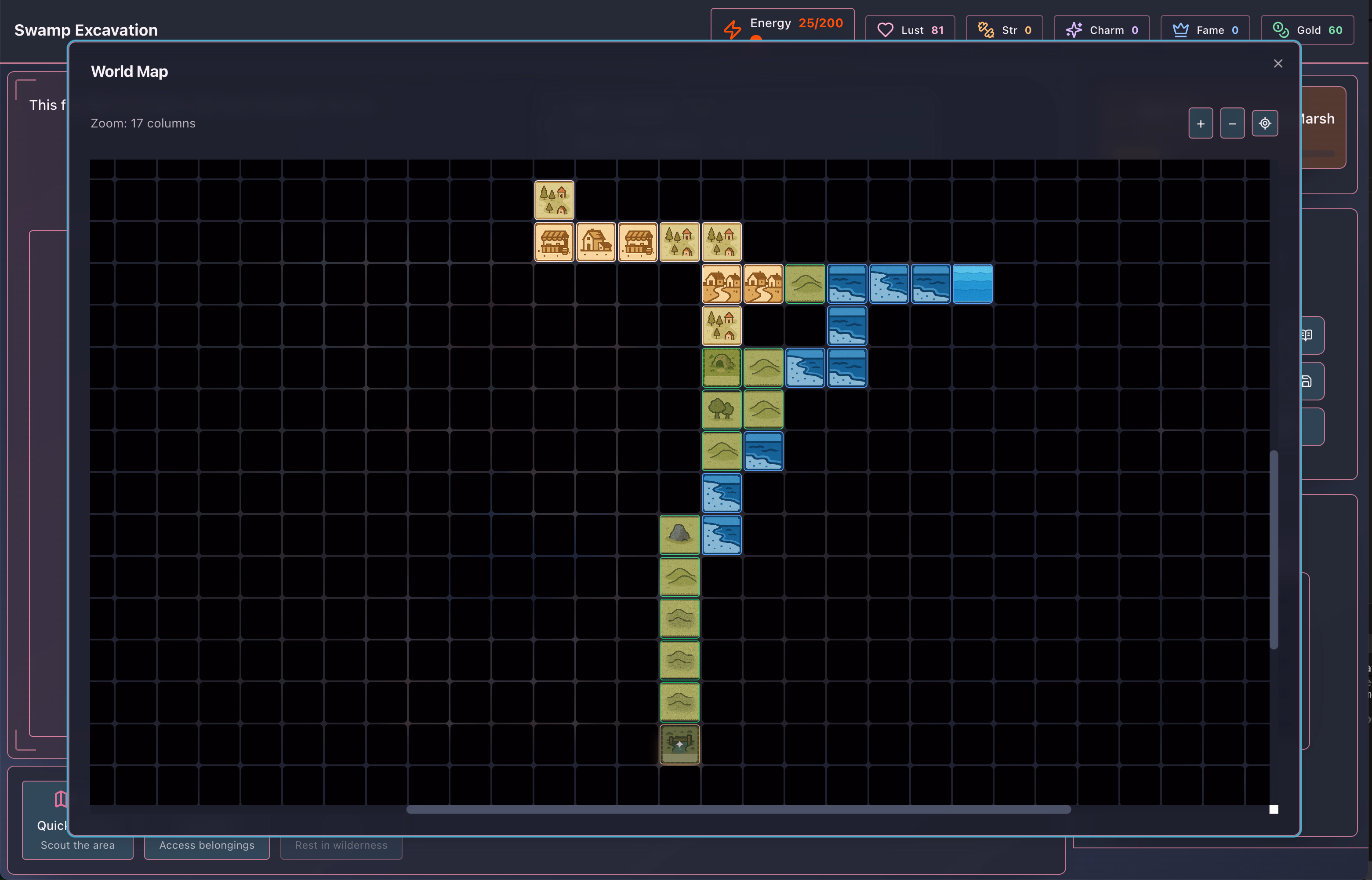Click the barn farmhouse tile between market stalls
The image size is (1372, 880).
pos(596,242)
